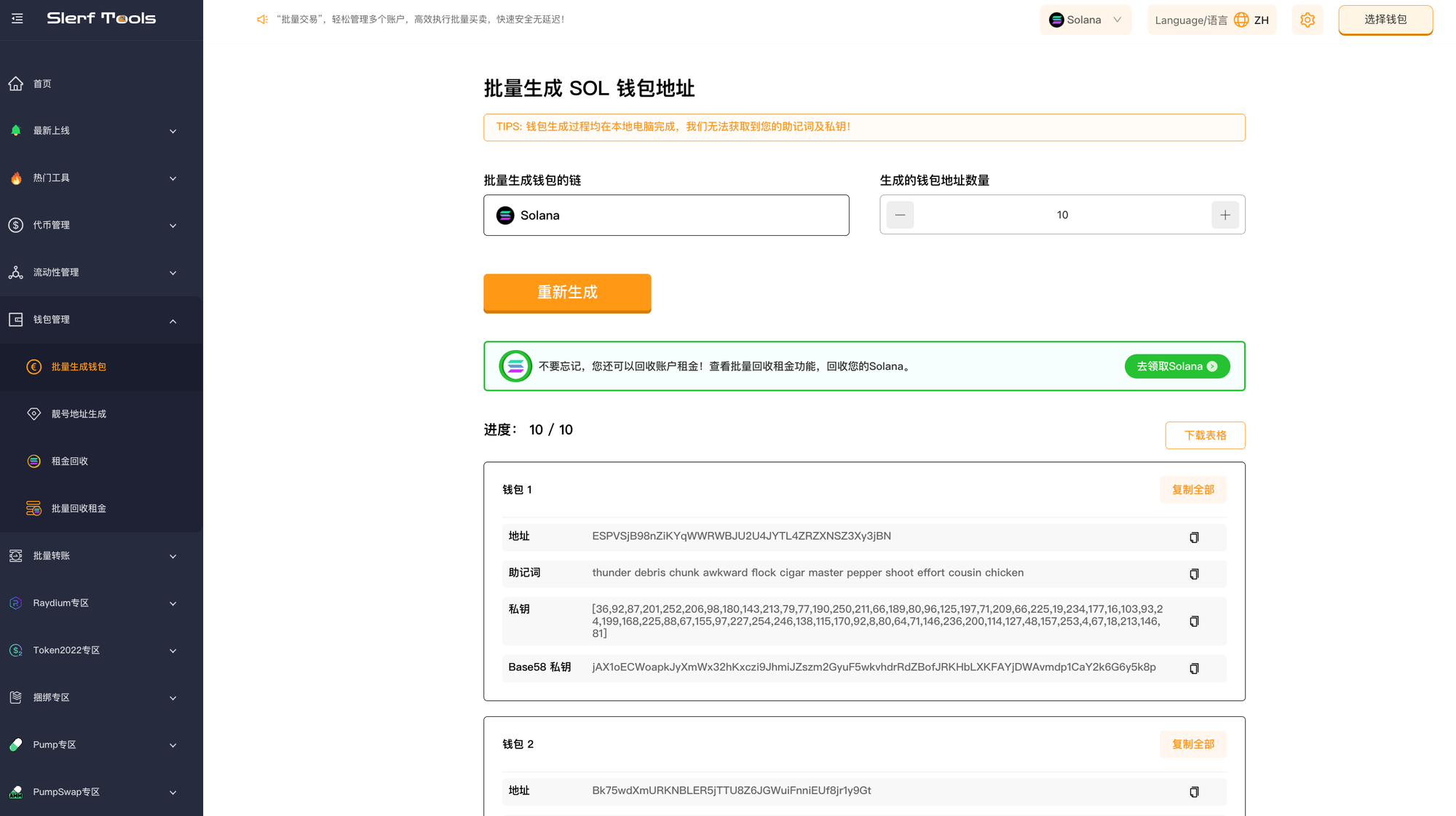
Task: Click the Raydium logo icon in sidebar
Action: point(16,603)
